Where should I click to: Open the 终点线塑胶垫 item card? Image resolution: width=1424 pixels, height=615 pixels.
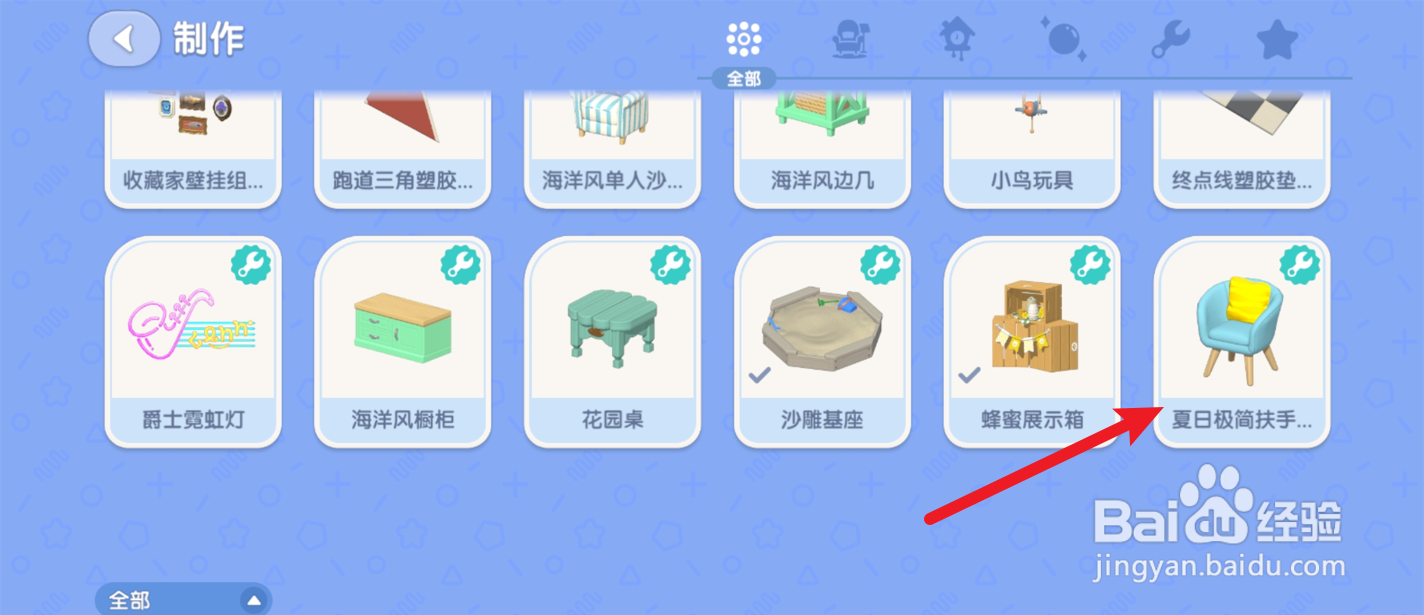click(1242, 148)
